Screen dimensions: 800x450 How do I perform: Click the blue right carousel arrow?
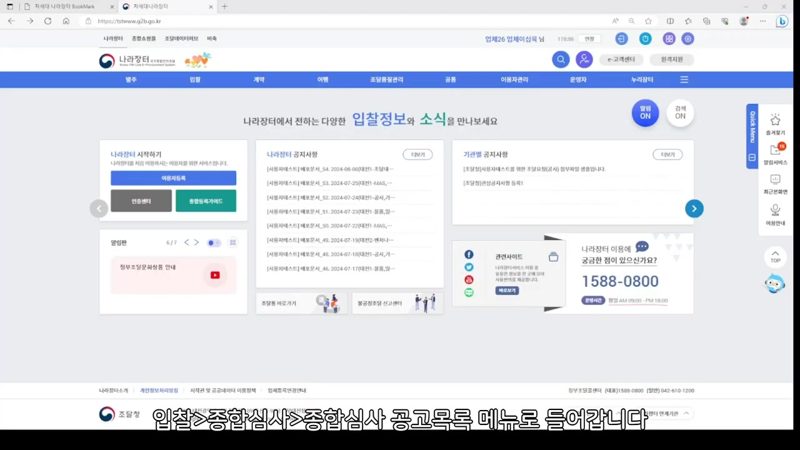click(x=694, y=208)
